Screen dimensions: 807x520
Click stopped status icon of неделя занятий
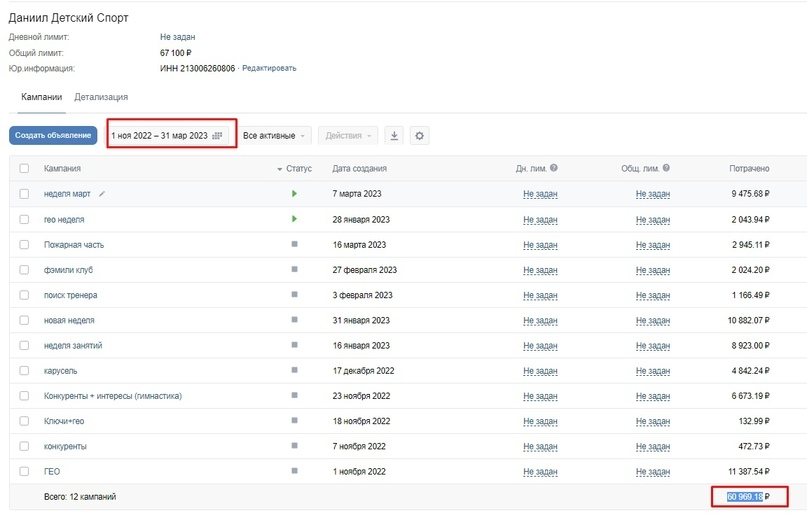[294, 345]
